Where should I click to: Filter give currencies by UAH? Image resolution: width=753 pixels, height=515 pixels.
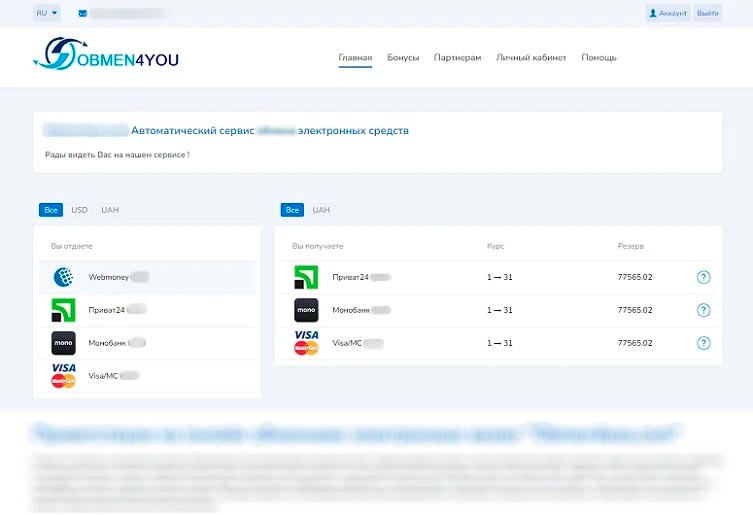point(110,210)
